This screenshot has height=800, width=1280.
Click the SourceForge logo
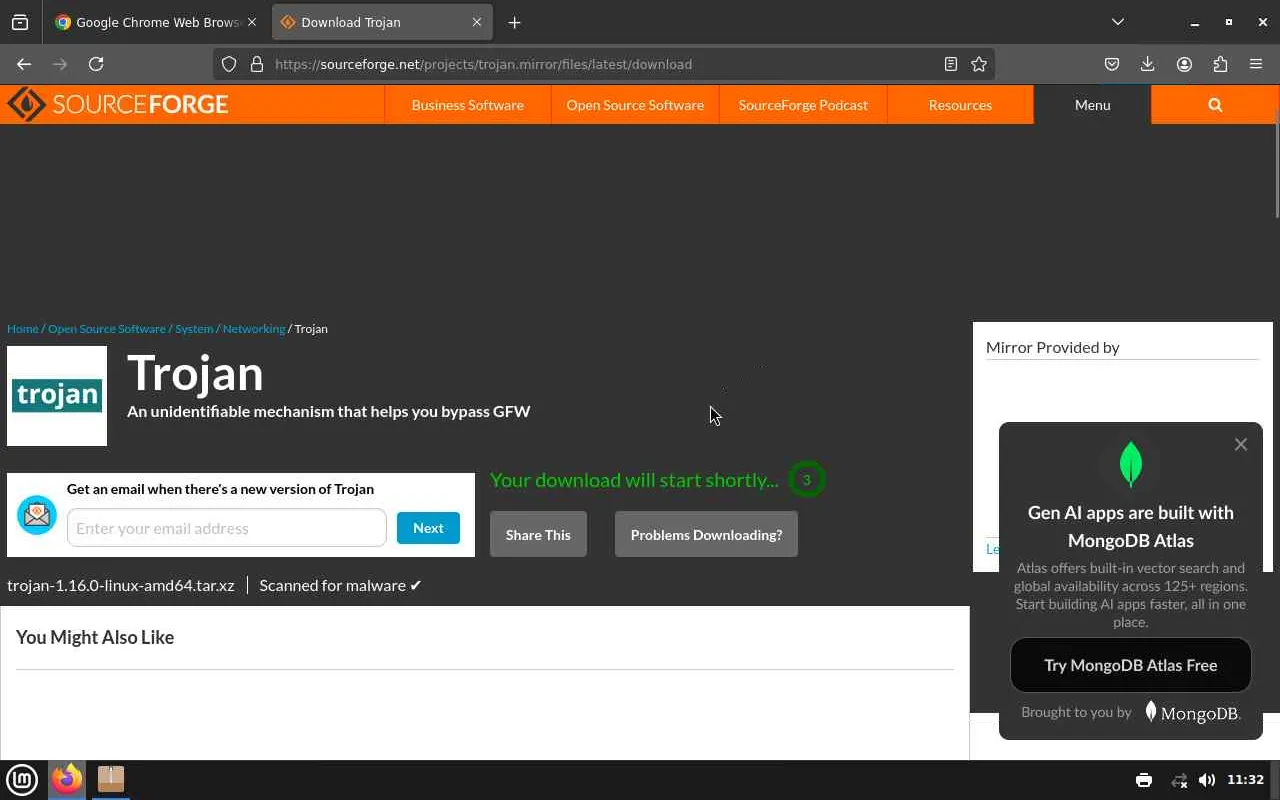click(x=118, y=104)
